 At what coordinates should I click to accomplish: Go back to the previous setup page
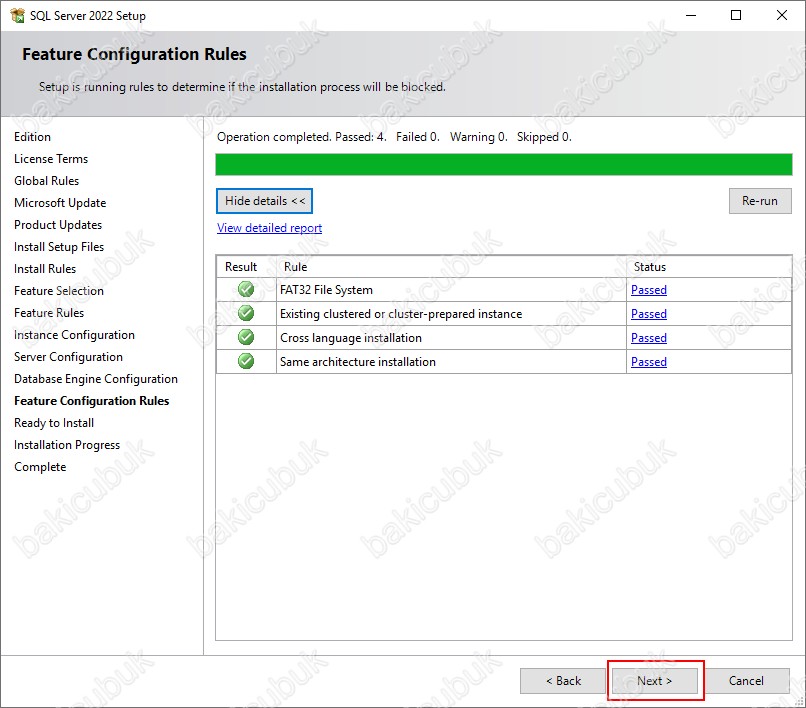[563, 681]
